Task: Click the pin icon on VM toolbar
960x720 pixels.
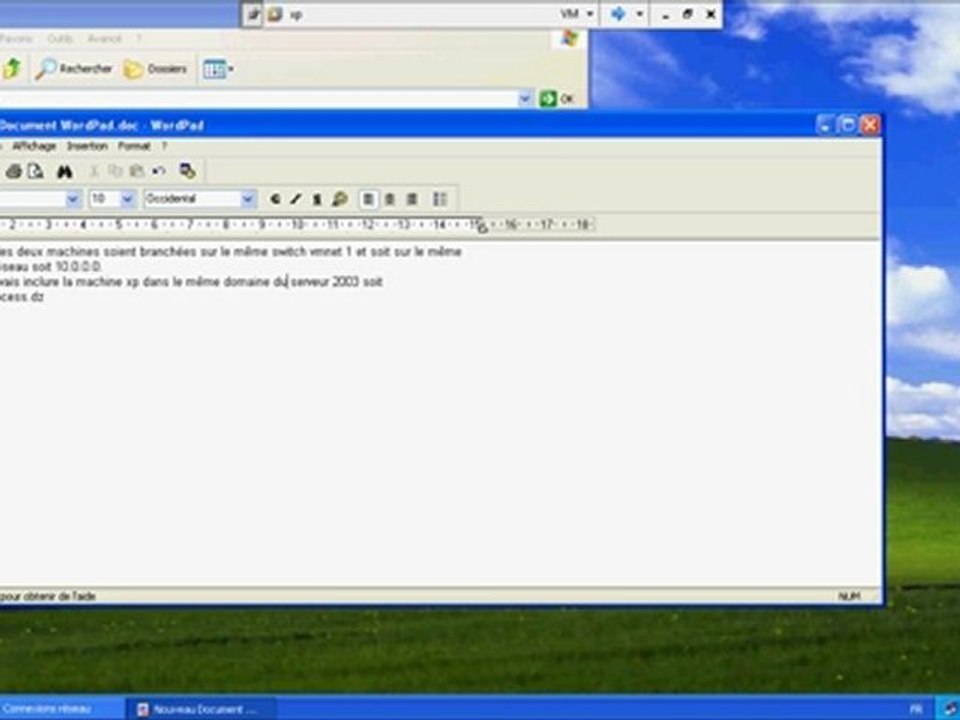Action: (253, 14)
